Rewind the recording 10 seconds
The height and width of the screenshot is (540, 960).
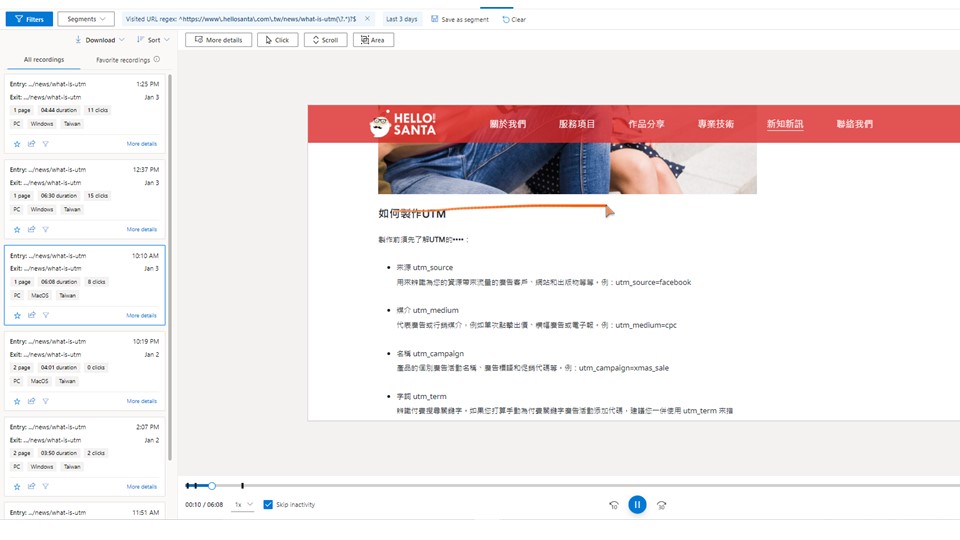point(613,505)
